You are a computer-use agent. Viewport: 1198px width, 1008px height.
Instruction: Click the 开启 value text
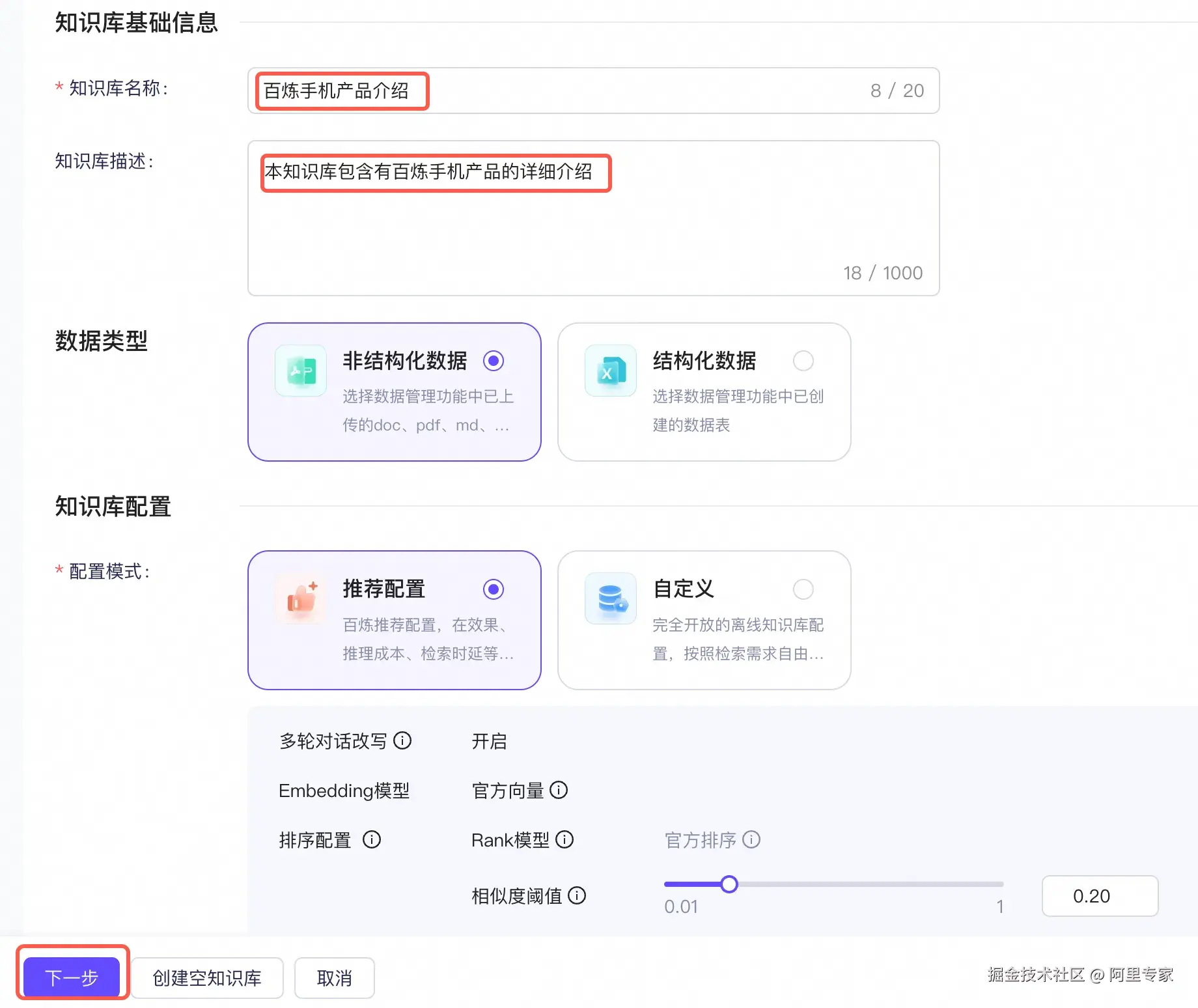489,741
